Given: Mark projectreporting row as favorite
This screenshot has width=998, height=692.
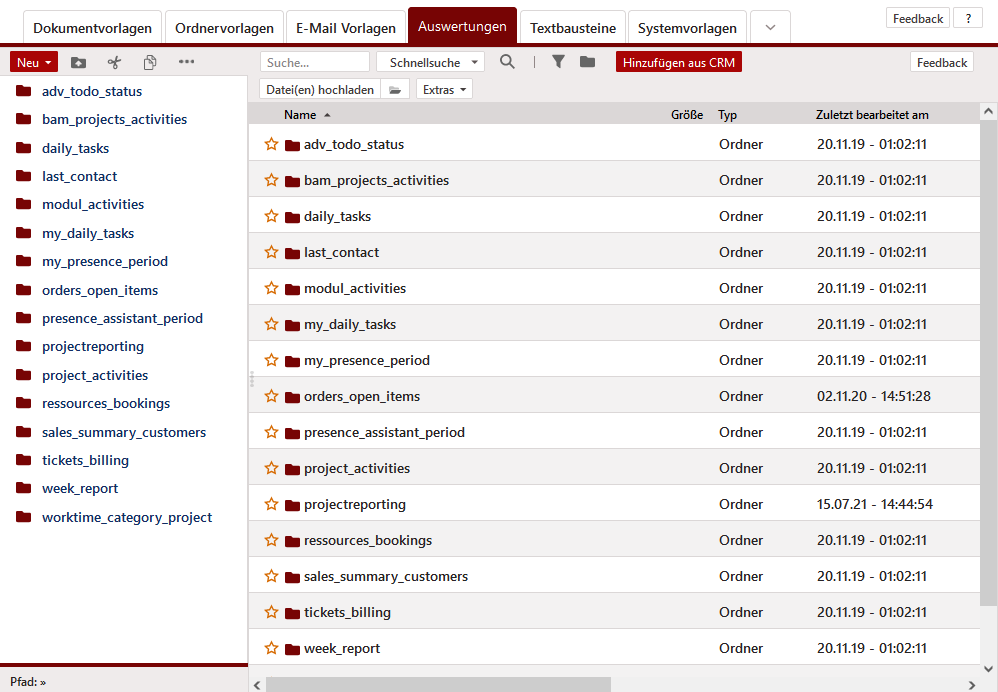Looking at the screenshot, I should tap(271, 504).
